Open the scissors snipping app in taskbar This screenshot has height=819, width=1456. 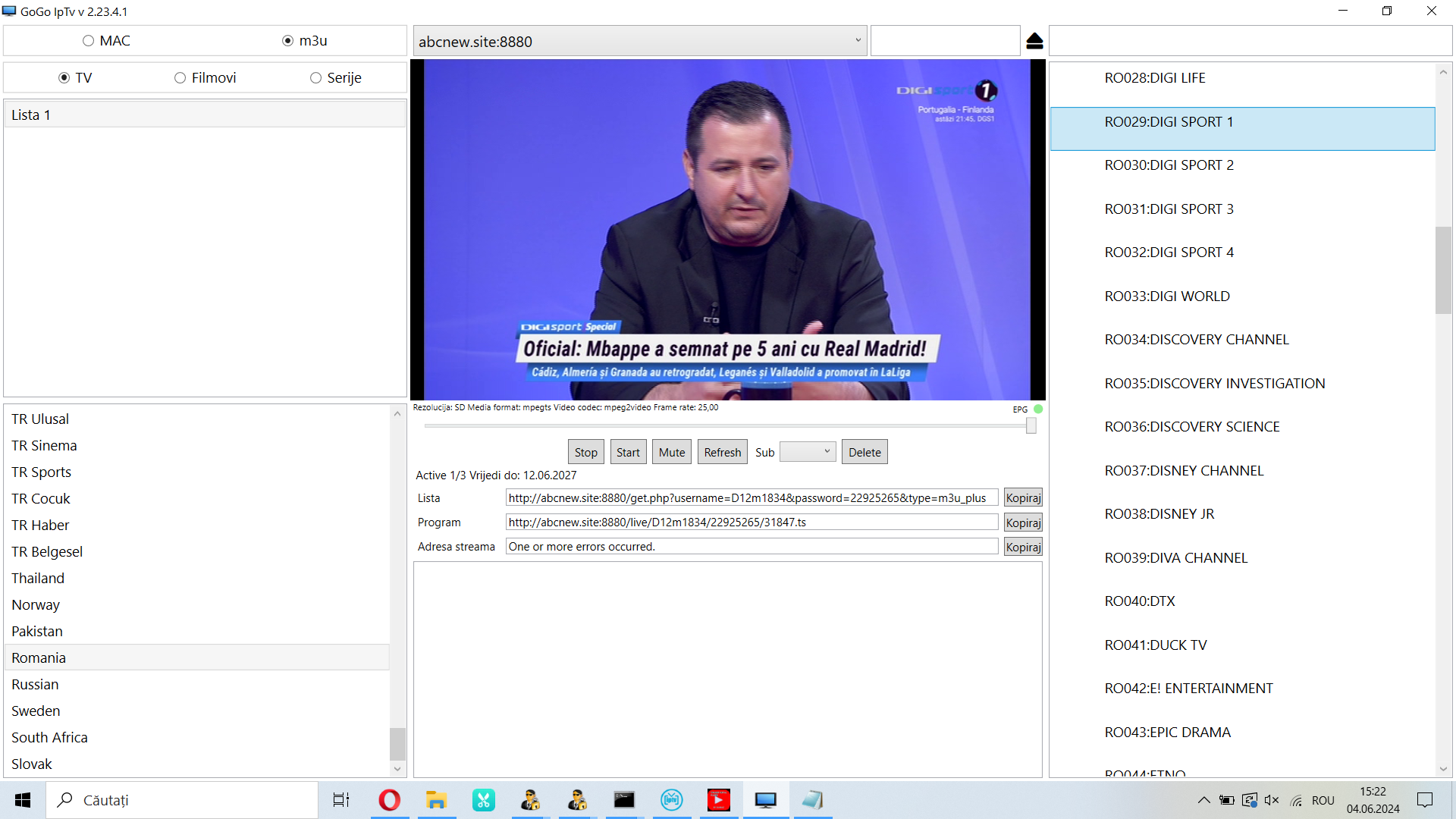click(483, 800)
